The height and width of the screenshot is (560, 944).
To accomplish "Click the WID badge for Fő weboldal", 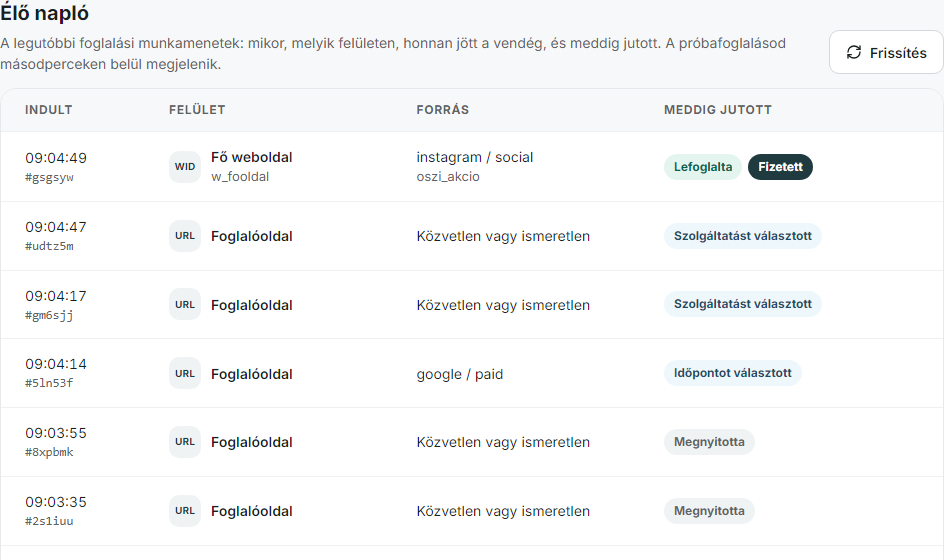I will tap(185, 167).
